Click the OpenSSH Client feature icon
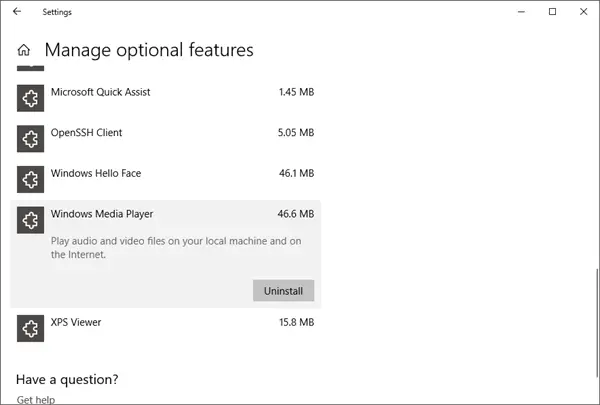Viewport: 600px width, 405px height. (31, 138)
